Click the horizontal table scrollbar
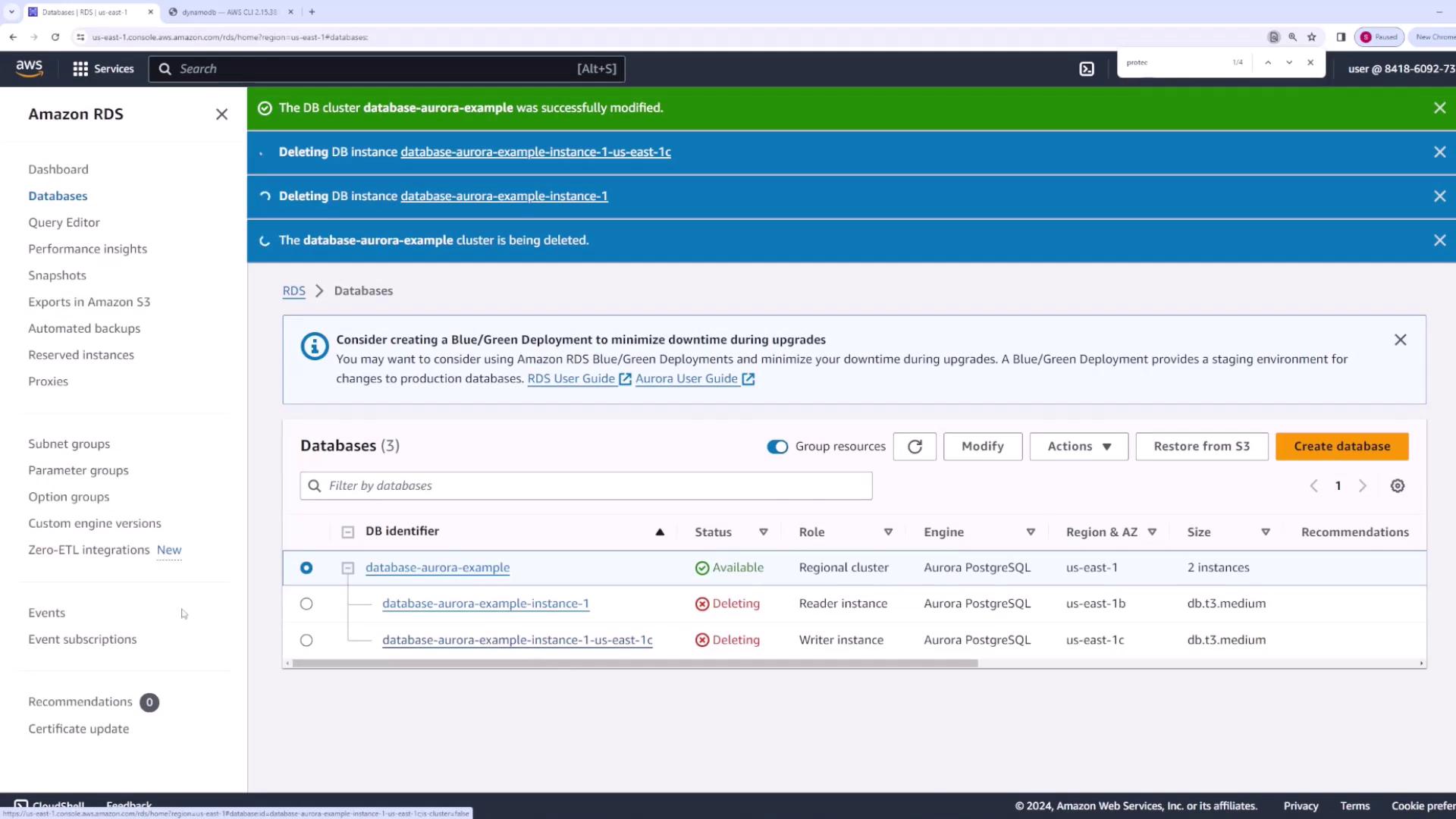 635,664
